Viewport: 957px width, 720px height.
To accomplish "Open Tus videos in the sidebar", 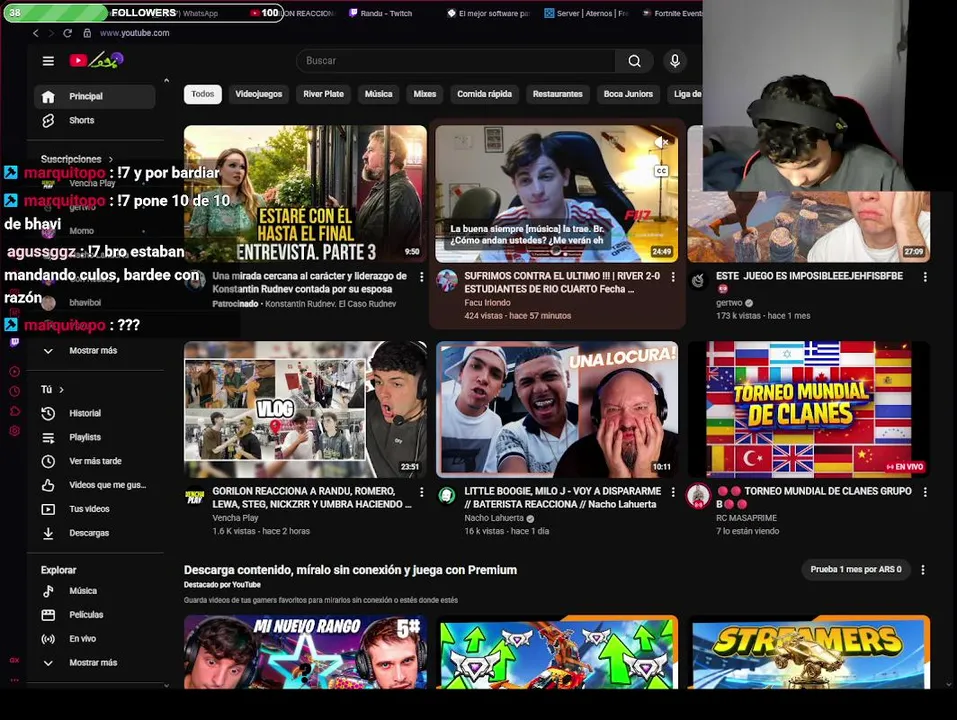I will [95, 509].
